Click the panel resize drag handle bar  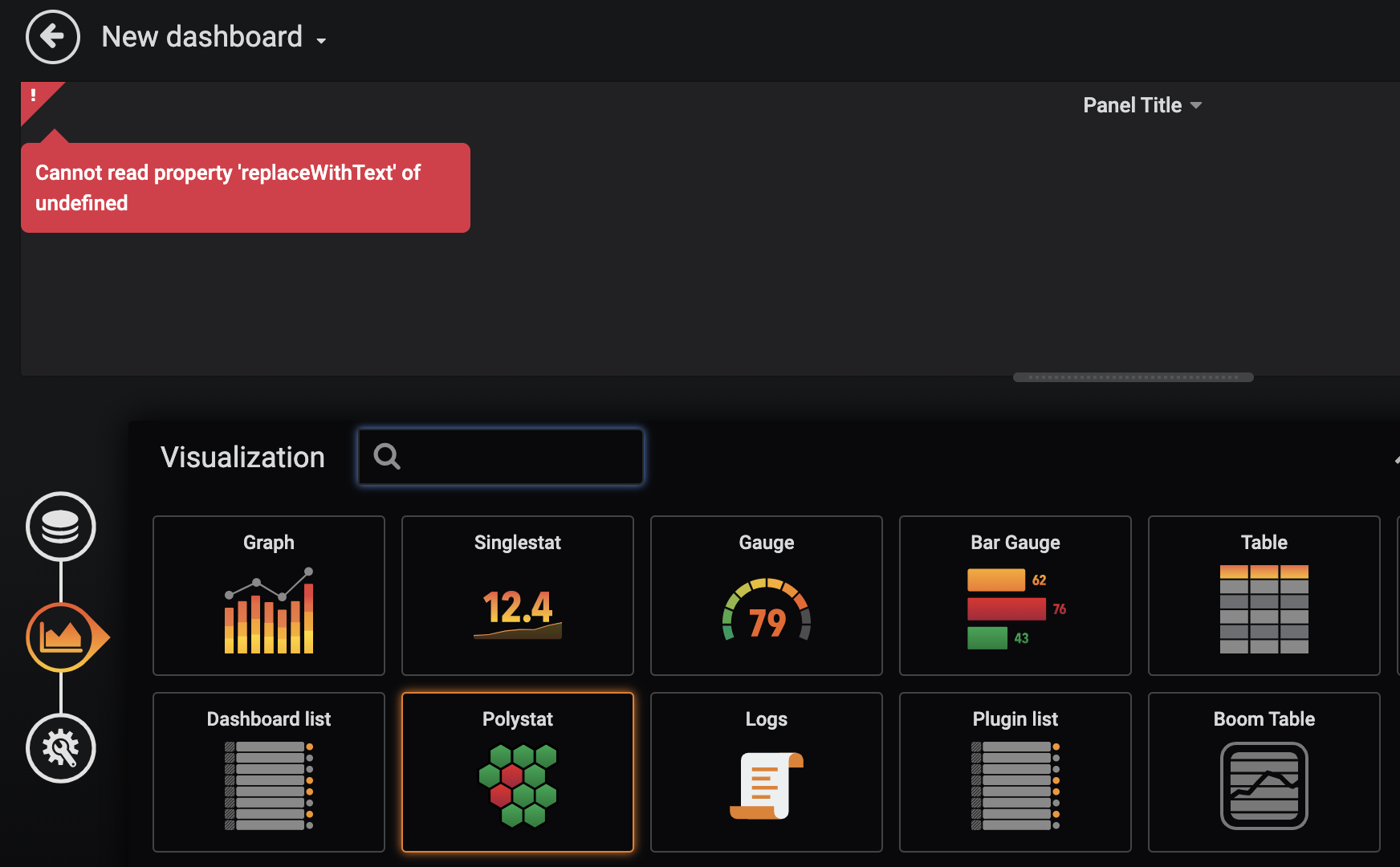1133,377
